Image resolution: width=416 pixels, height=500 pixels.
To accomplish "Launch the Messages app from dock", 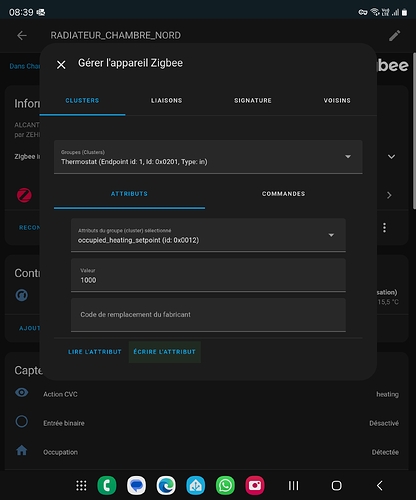I will click(x=136, y=485).
